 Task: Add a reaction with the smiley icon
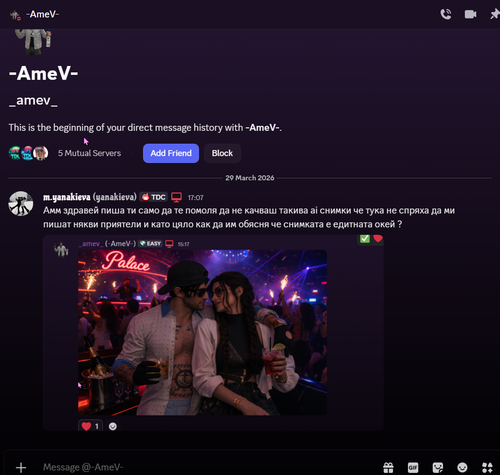coord(113,426)
